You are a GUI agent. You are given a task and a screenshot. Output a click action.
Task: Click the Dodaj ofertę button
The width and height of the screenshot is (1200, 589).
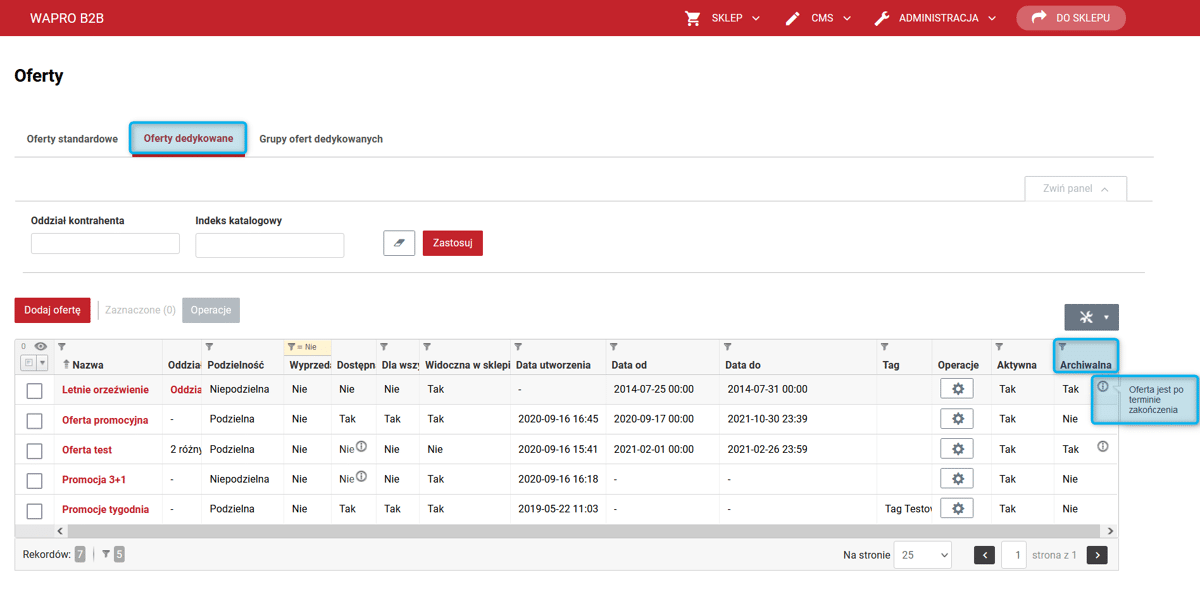click(x=52, y=310)
